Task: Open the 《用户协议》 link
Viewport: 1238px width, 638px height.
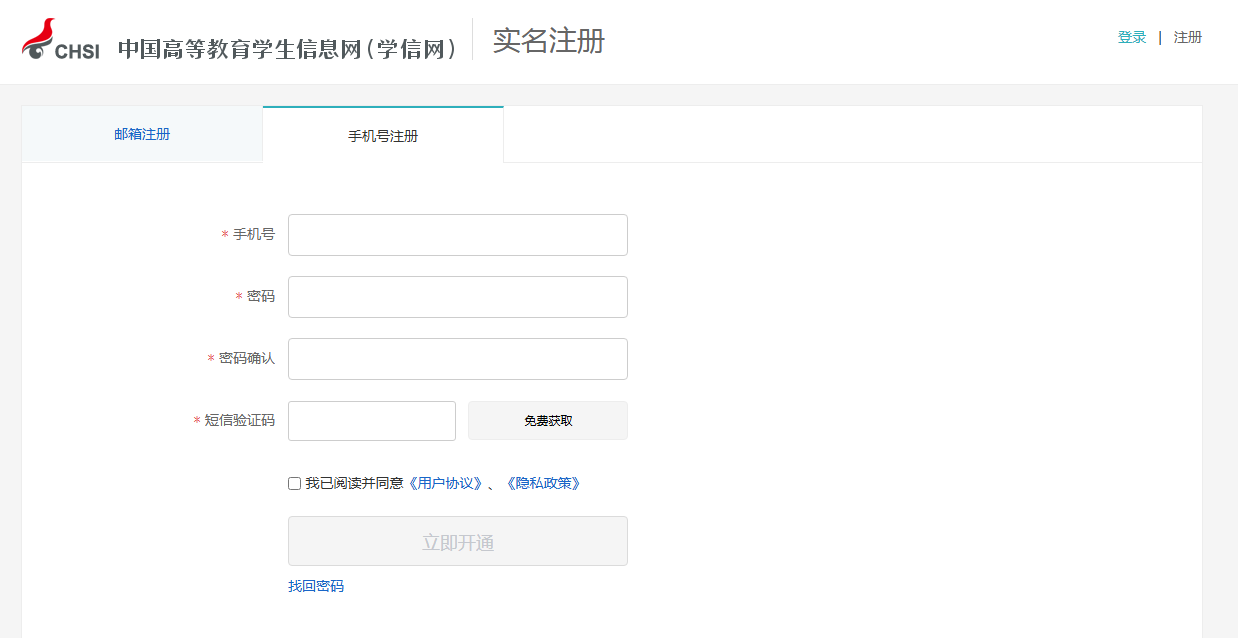Action: point(445,483)
